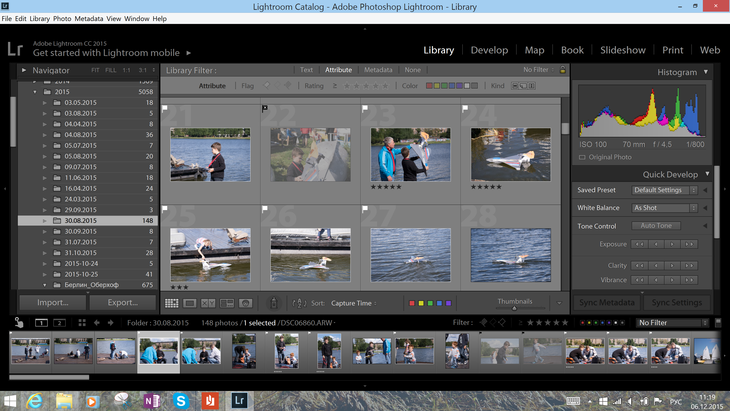Collapse the Histogram panel
The height and width of the screenshot is (411, 730).
(706, 72)
